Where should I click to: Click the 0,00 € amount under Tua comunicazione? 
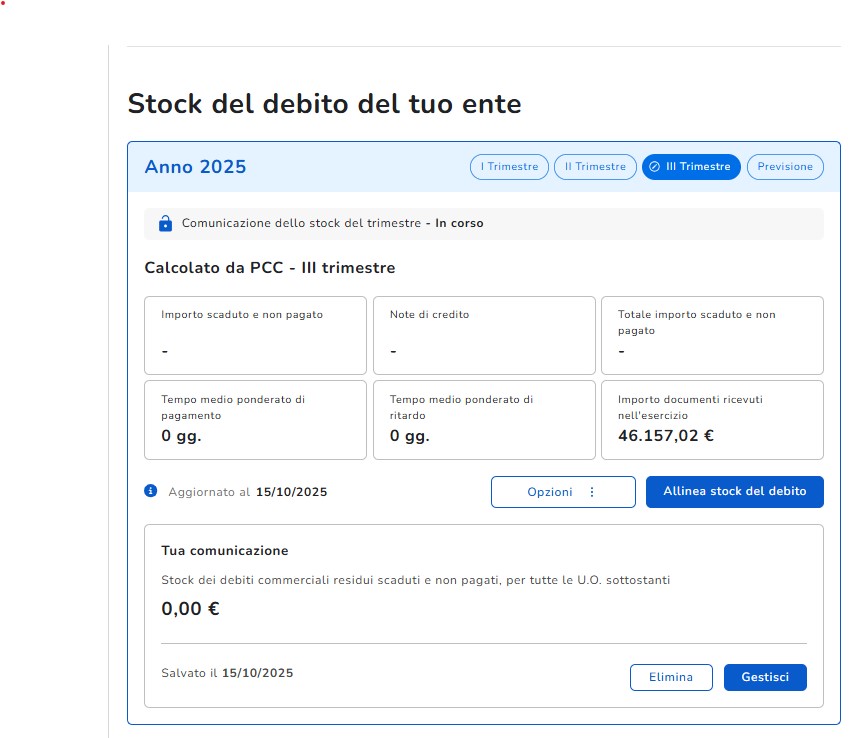click(190, 608)
